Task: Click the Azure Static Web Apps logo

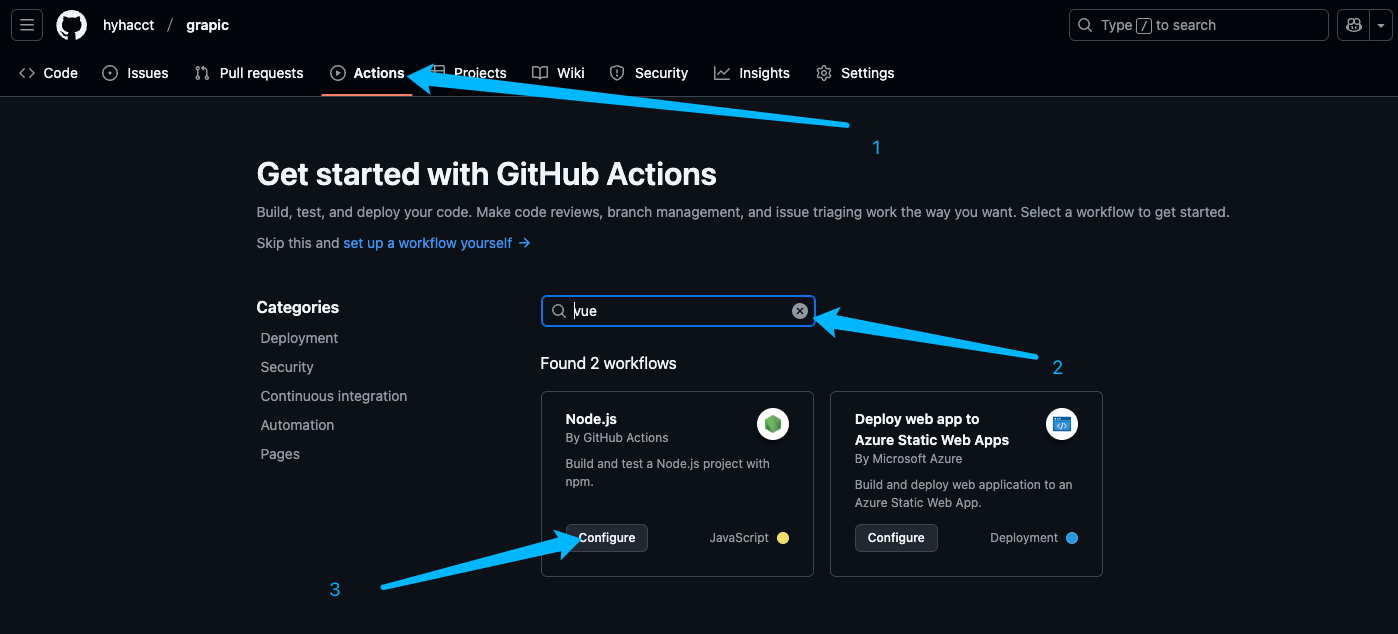Action: [x=1062, y=424]
